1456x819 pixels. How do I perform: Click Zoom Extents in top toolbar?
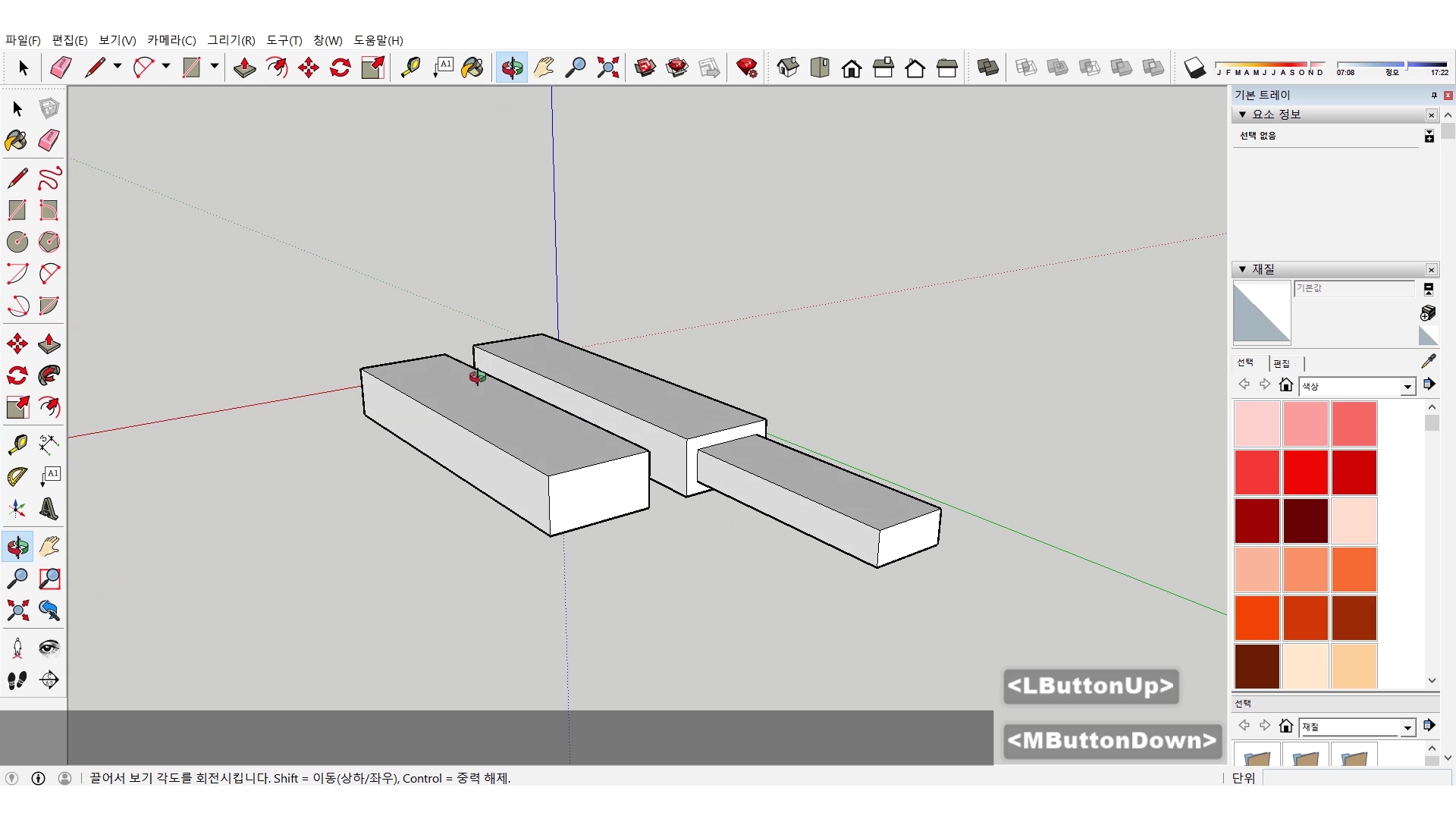tap(607, 68)
